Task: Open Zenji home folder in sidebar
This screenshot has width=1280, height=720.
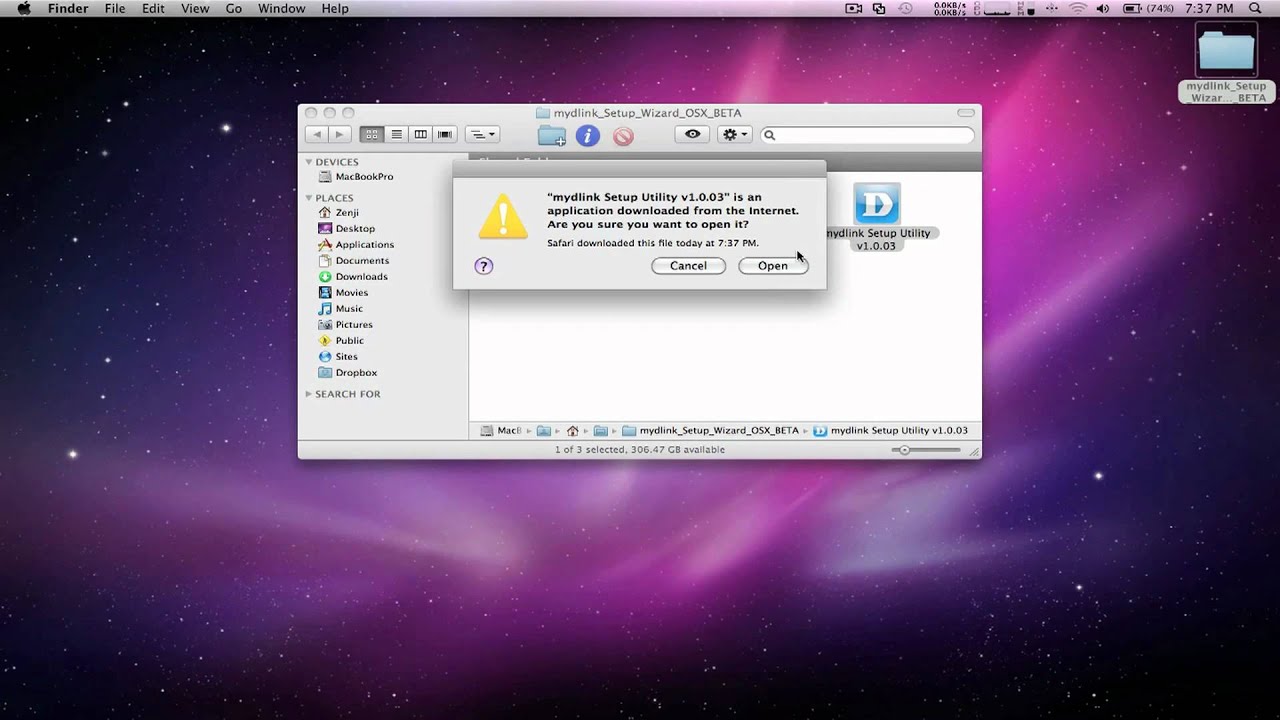Action: point(338,212)
